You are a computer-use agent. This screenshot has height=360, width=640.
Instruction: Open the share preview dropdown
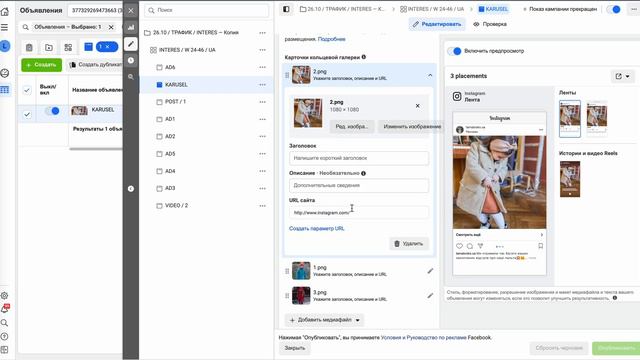(x=622, y=76)
